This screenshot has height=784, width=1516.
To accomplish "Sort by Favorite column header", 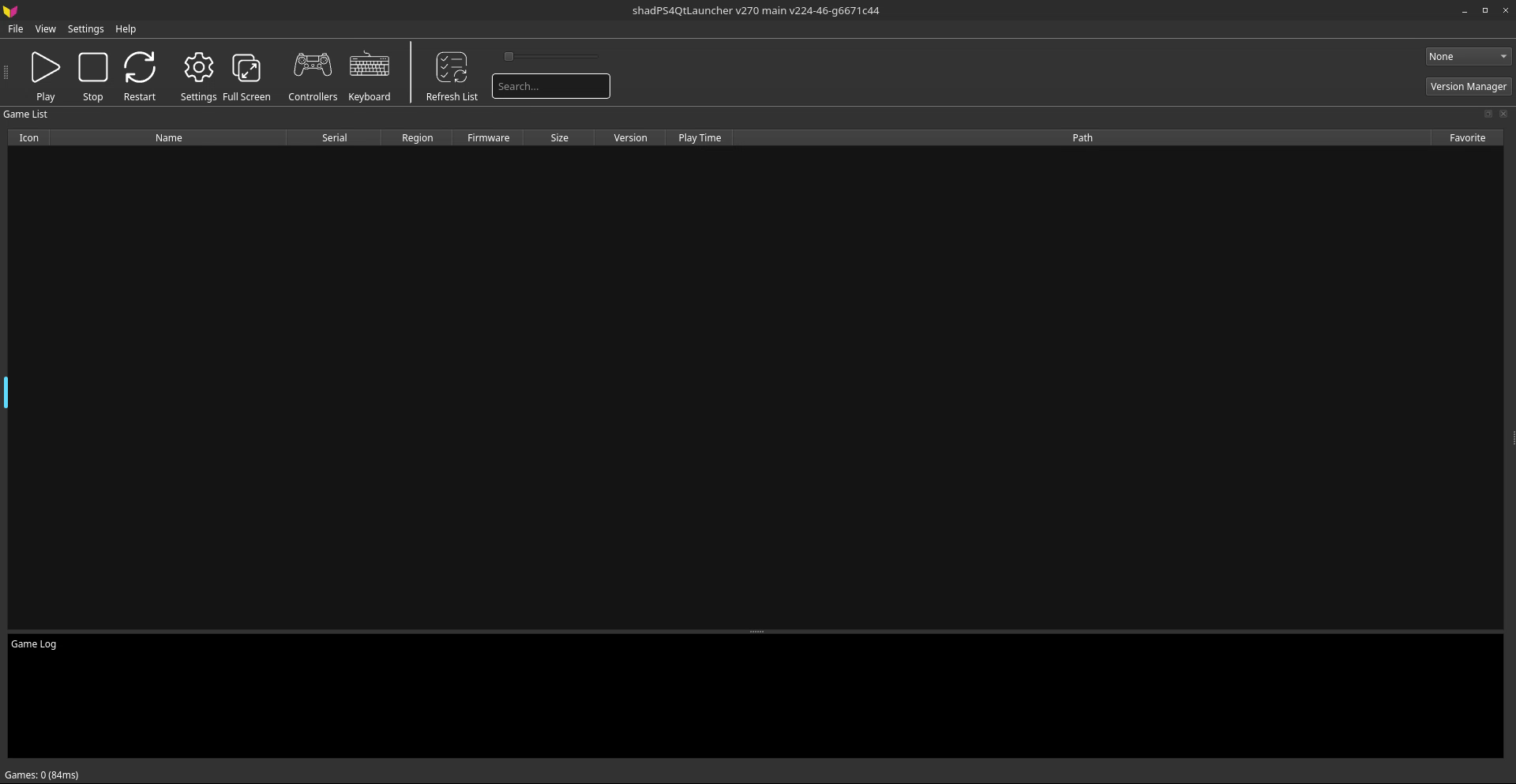I will [1467, 138].
